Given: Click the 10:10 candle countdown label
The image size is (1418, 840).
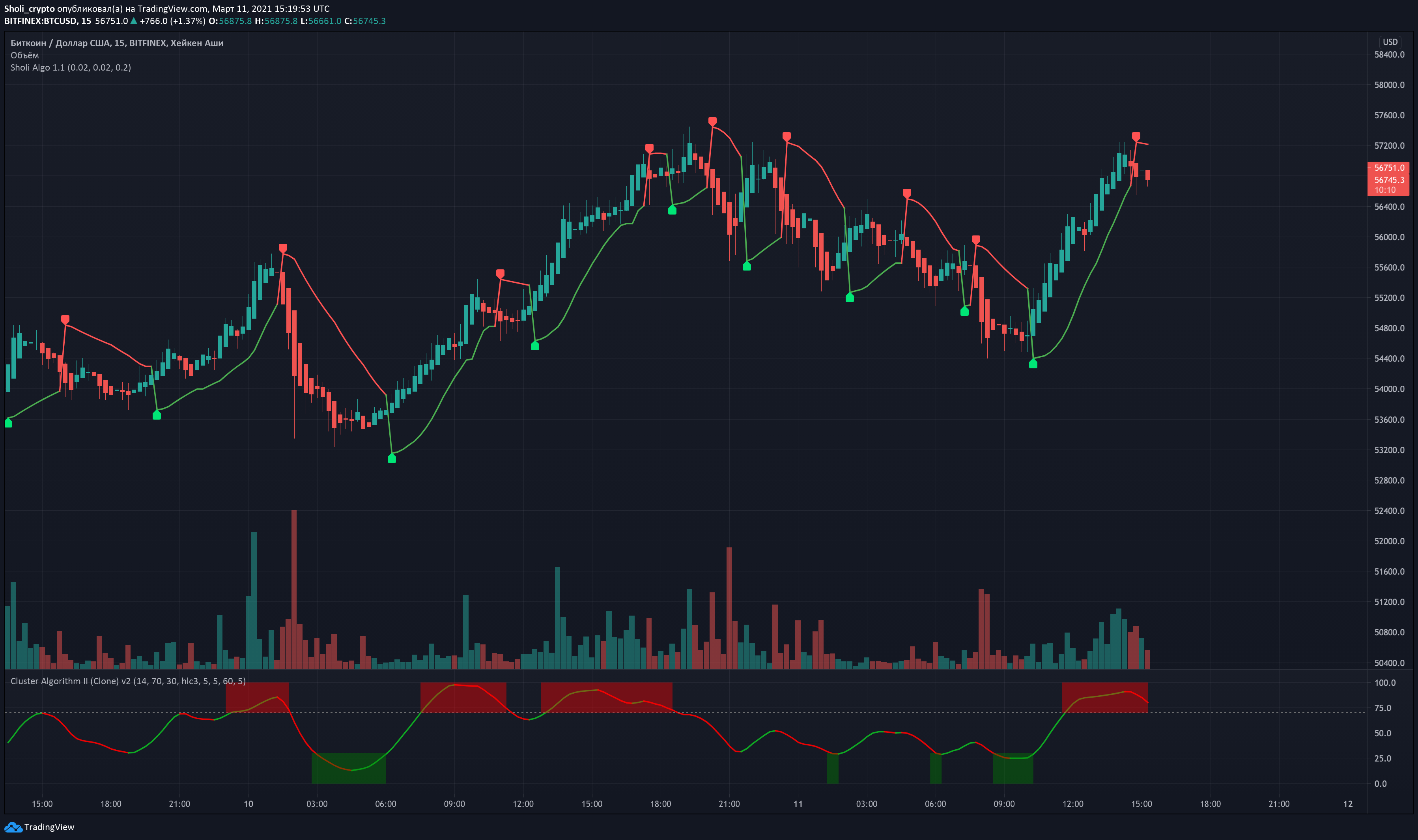Looking at the screenshot, I should pyautogui.click(x=1384, y=190).
